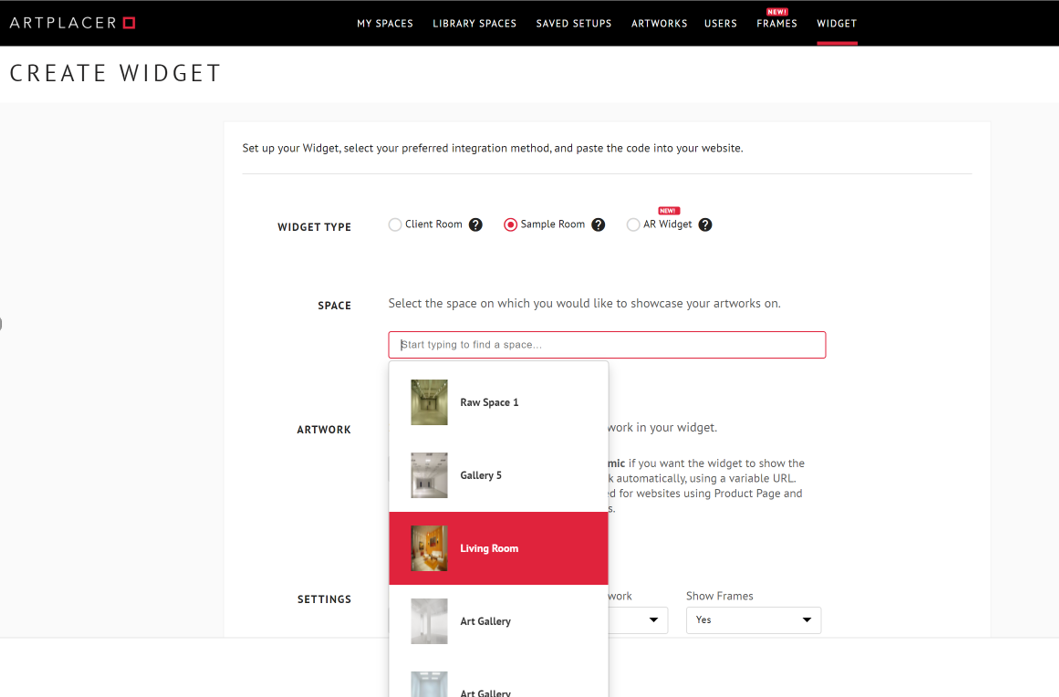
Task: Choose Gallery 5 from the list
Action: tap(498, 475)
